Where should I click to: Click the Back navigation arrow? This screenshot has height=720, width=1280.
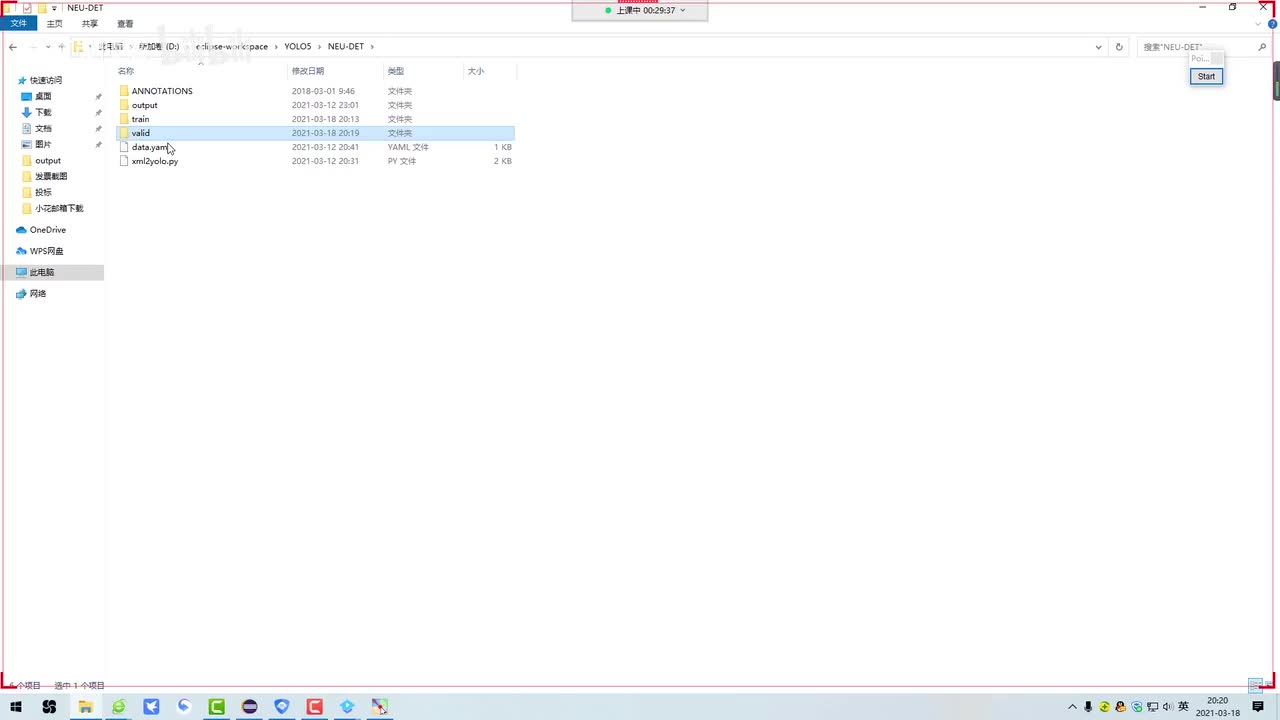[12, 47]
